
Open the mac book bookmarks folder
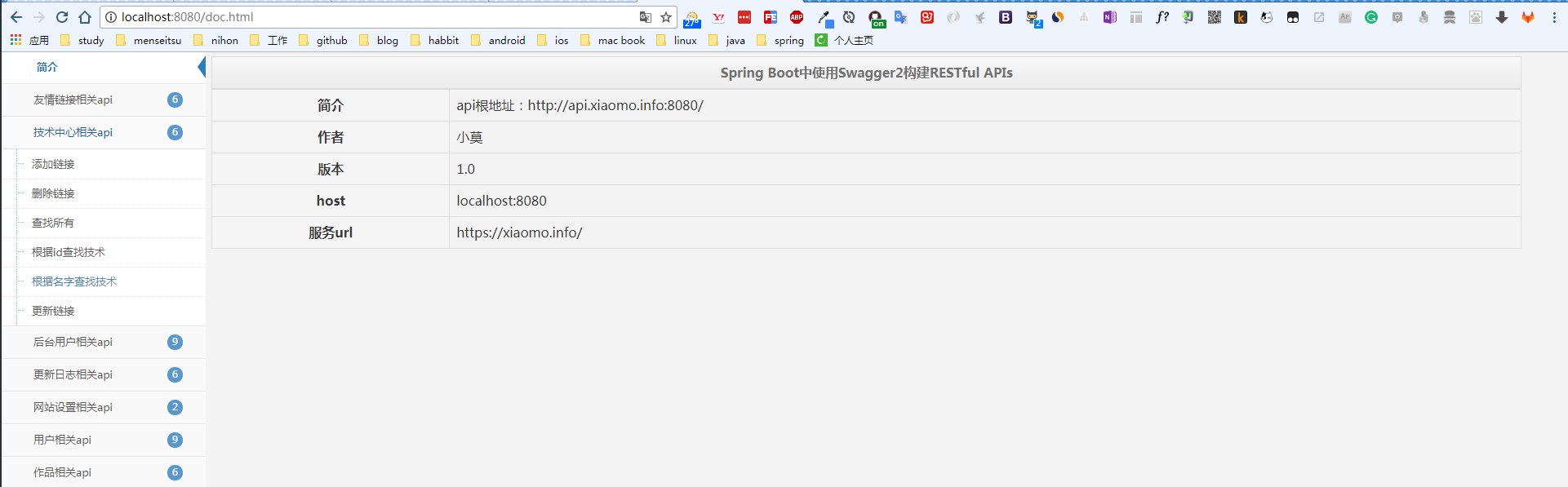[x=613, y=40]
